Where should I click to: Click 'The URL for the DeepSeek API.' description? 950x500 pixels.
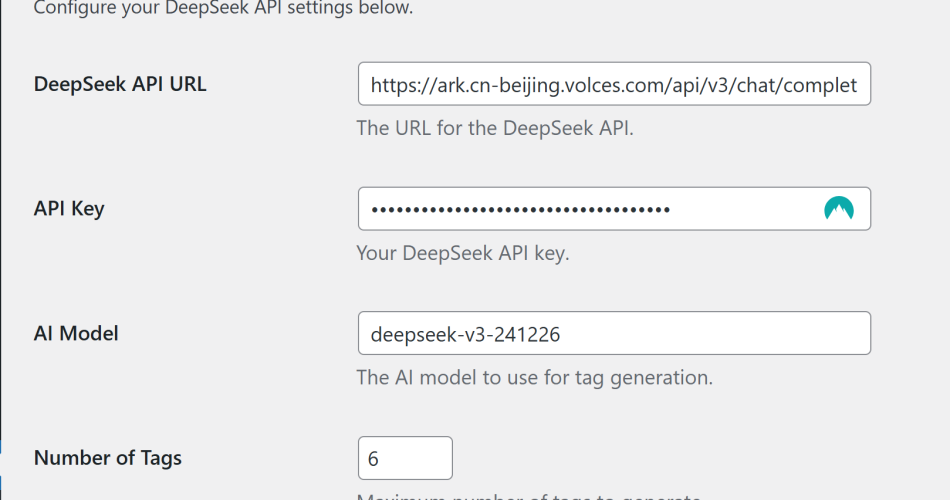pyautogui.click(x=495, y=128)
